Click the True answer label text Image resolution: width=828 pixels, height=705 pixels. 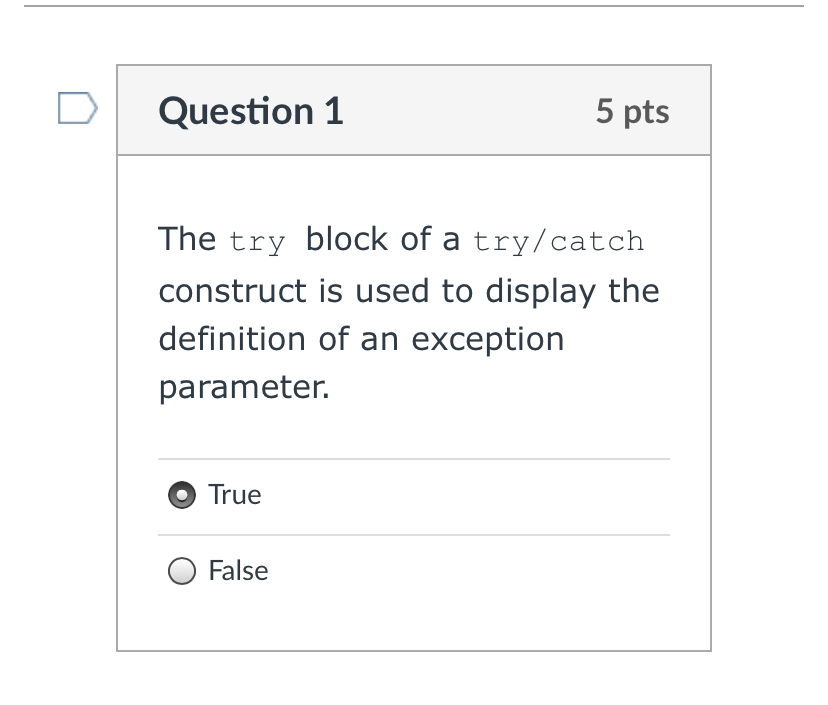(x=233, y=494)
